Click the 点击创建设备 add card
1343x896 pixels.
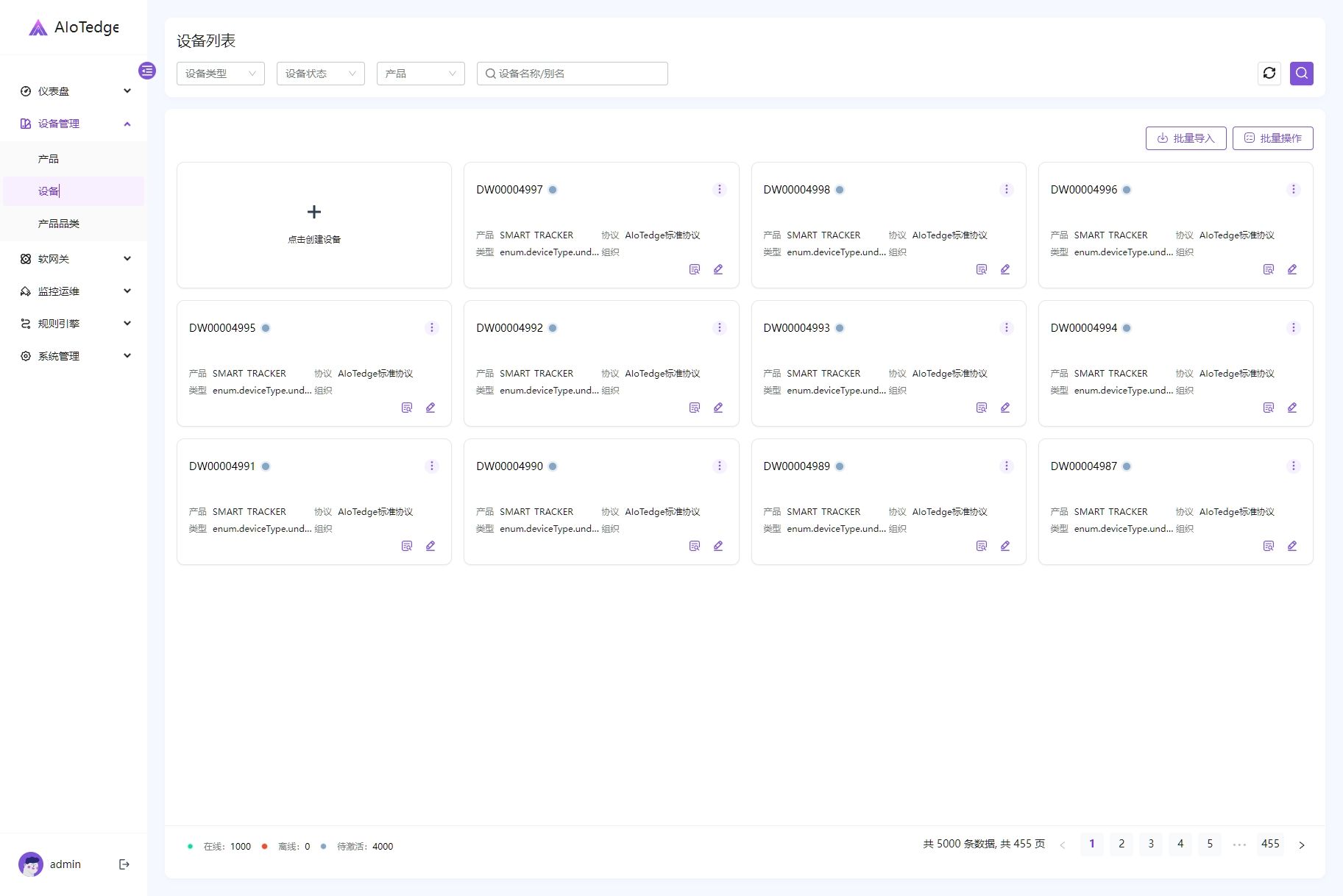click(x=314, y=225)
